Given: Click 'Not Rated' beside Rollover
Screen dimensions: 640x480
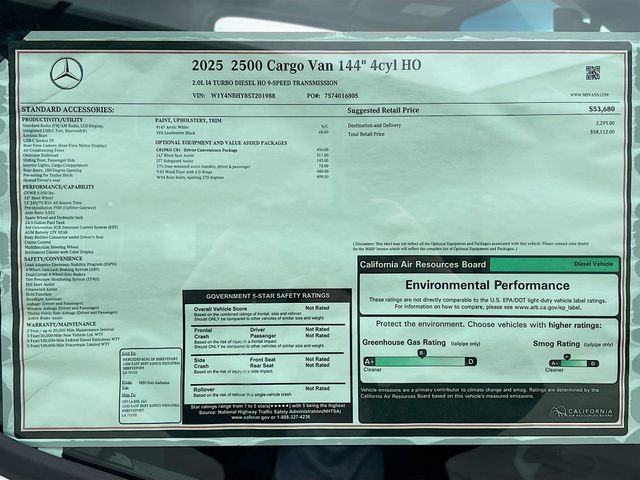Looking at the screenshot, I should (x=317, y=389).
